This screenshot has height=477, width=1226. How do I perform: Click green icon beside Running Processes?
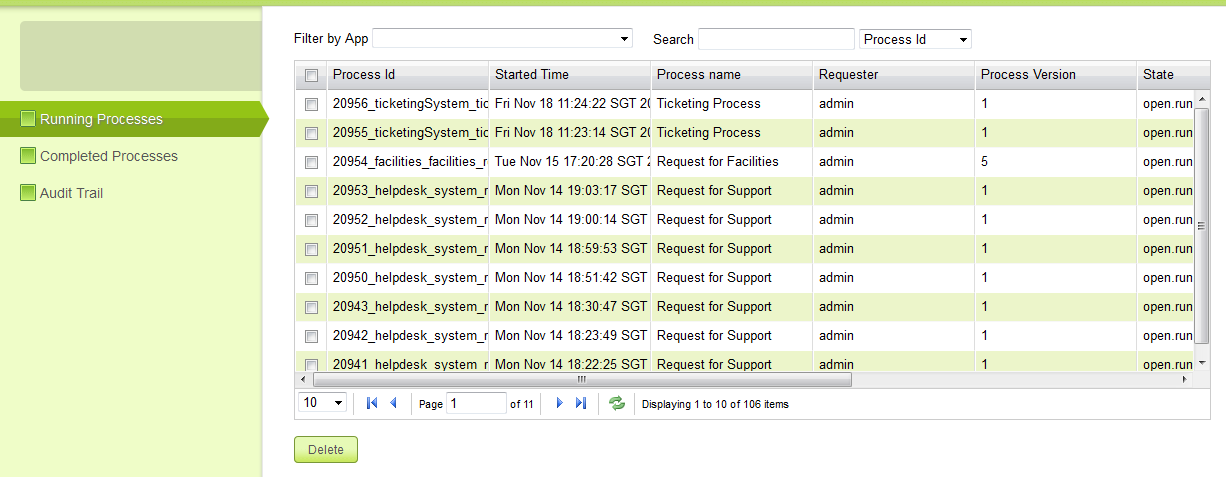tap(28, 119)
